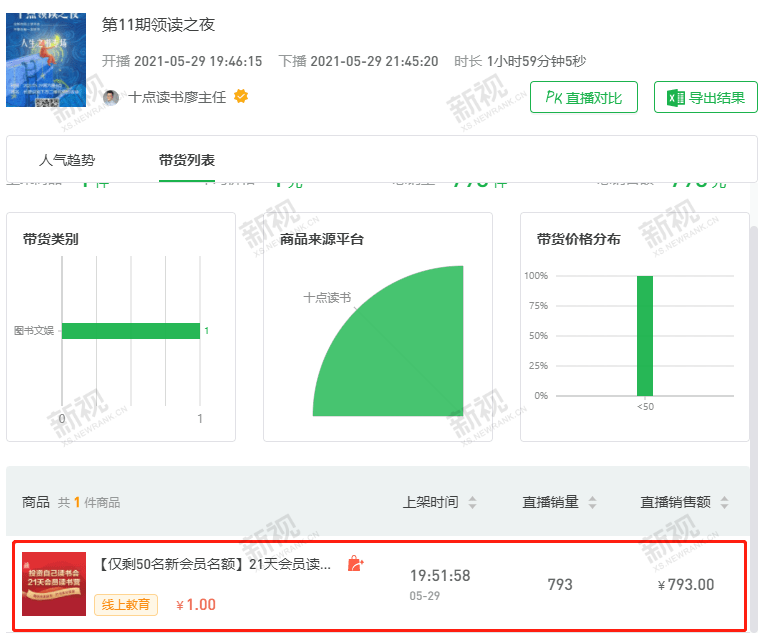Click the 线上教育 category tag
This screenshot has width=764, height=640.
(126, 604)
